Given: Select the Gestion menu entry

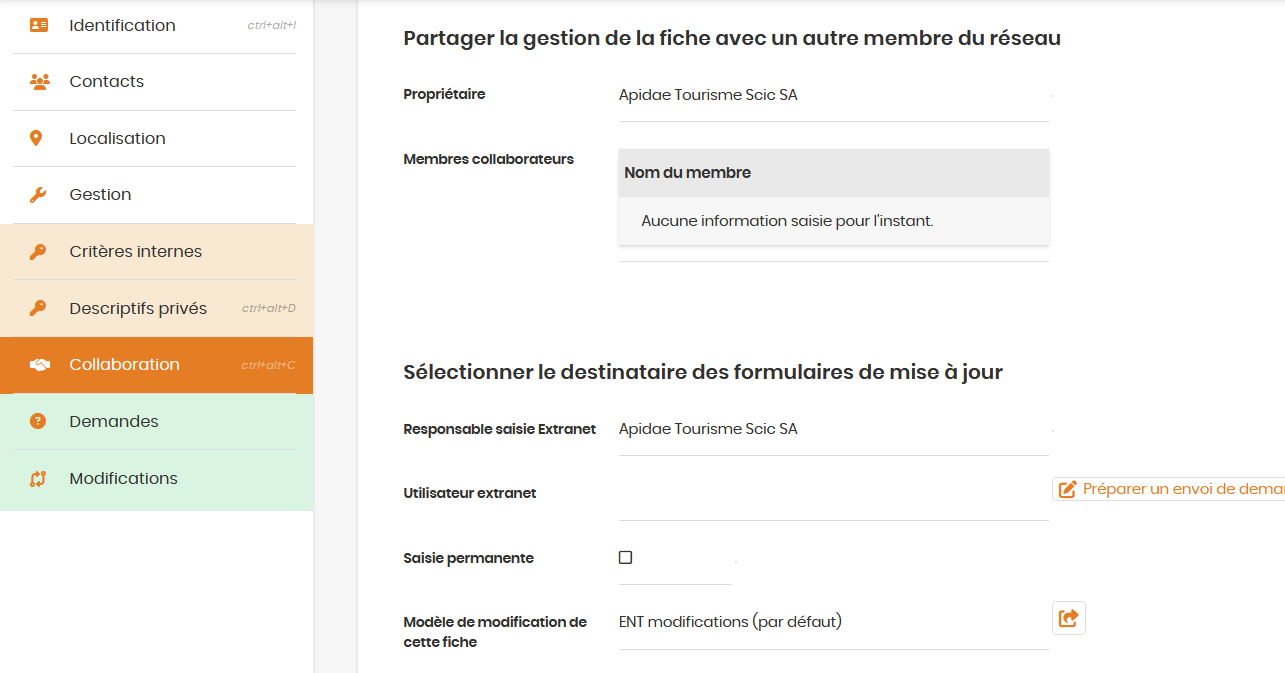Looking at the screenshot, I should pos(157,195).
